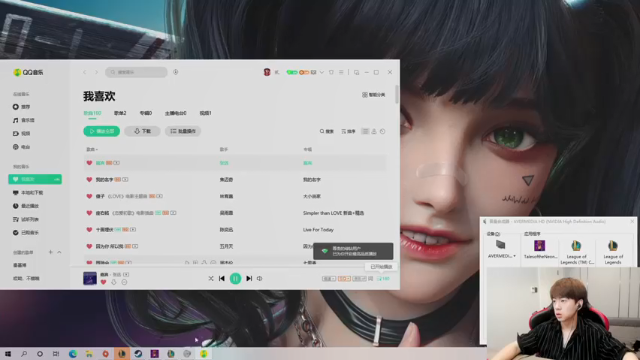Sort by the 歌曲 column header
This screenshot has width=640, height=360.
91,149
